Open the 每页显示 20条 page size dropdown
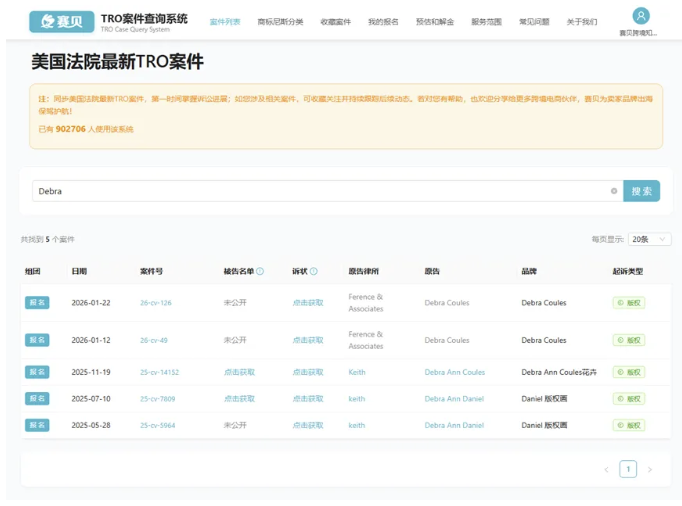Image resolution: width=682 pixels, height=506 pixels. (650, 239)
